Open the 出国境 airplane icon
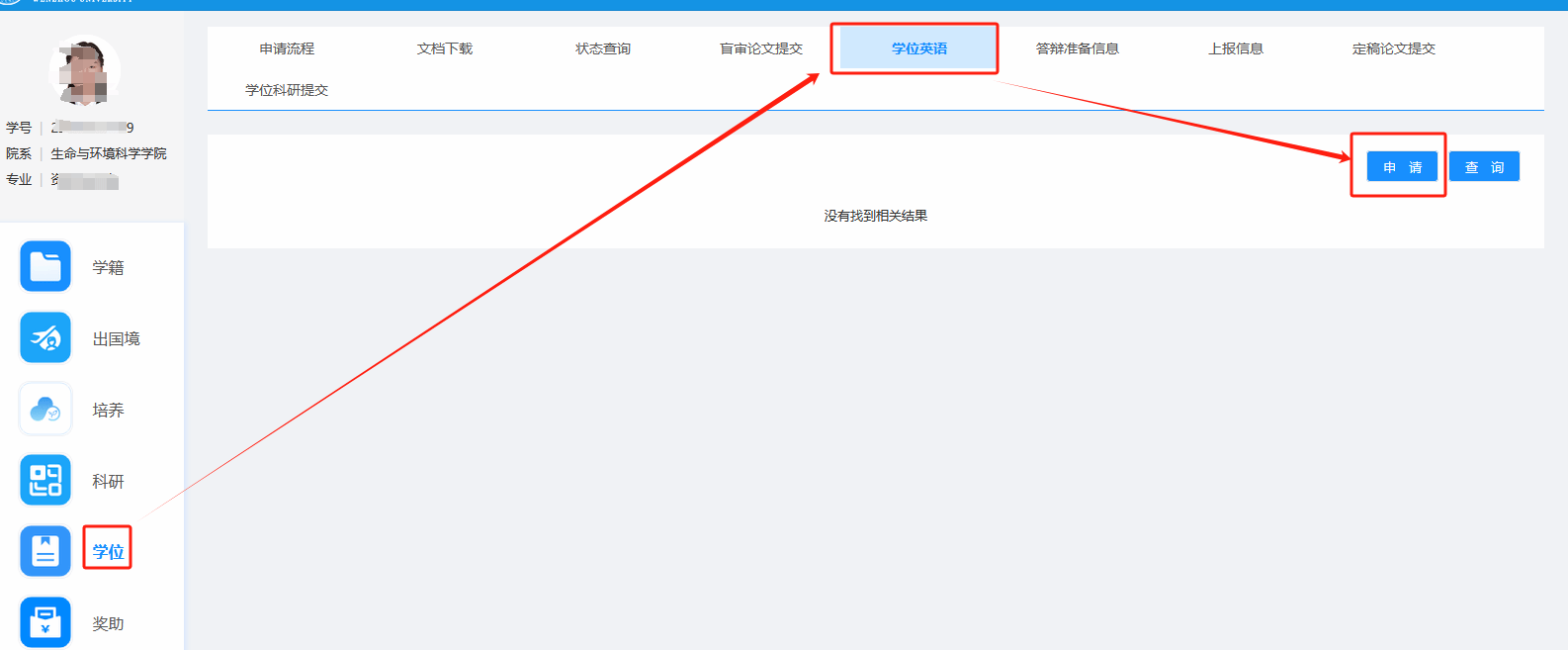The height and width of the screenshot is (650, 1568). [45, 338]
